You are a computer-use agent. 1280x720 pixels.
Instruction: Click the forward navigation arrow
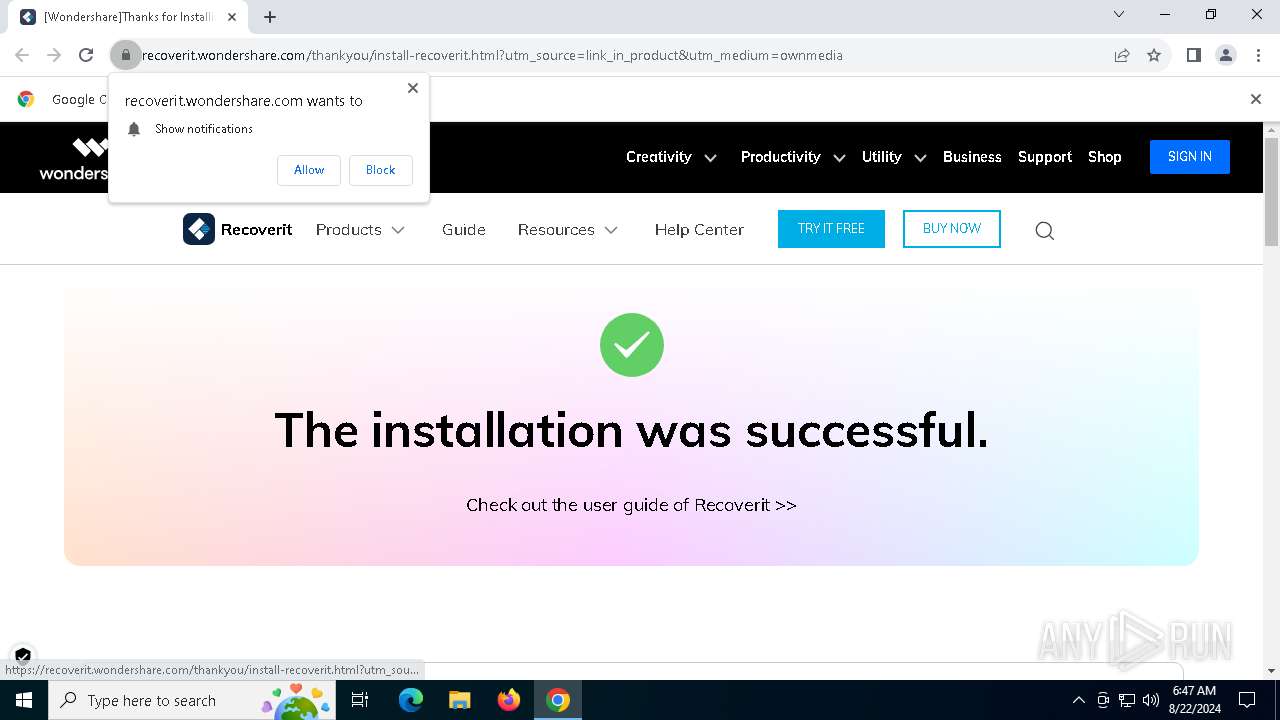pos(54,55)
